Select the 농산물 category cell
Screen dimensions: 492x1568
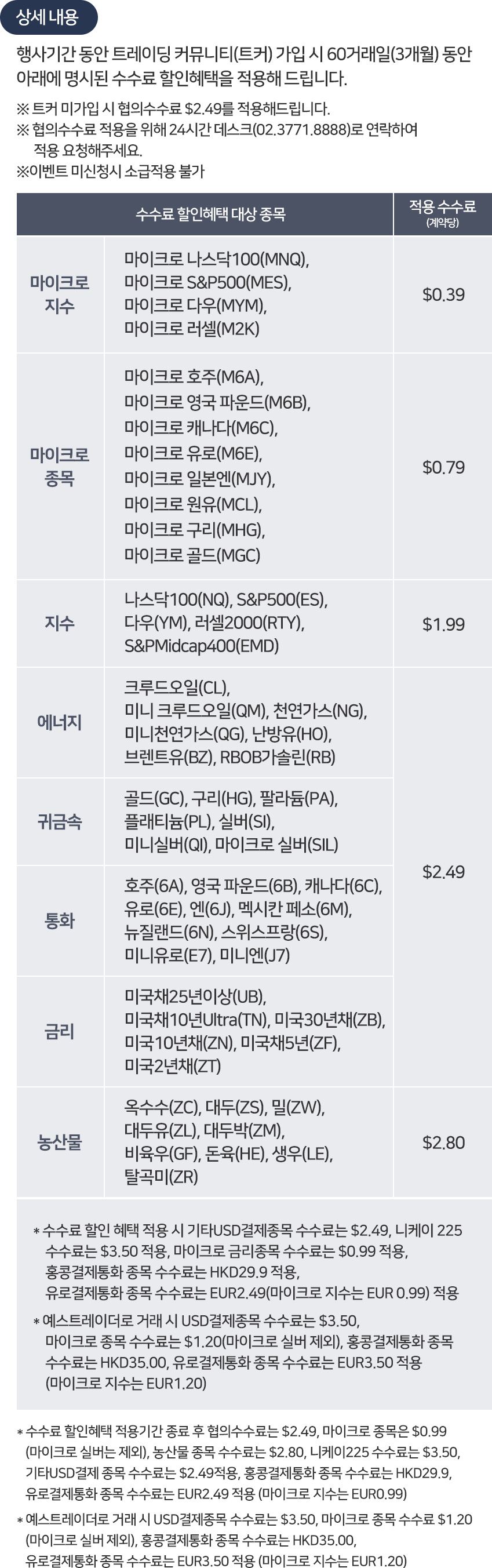[x=60, y=1143]
